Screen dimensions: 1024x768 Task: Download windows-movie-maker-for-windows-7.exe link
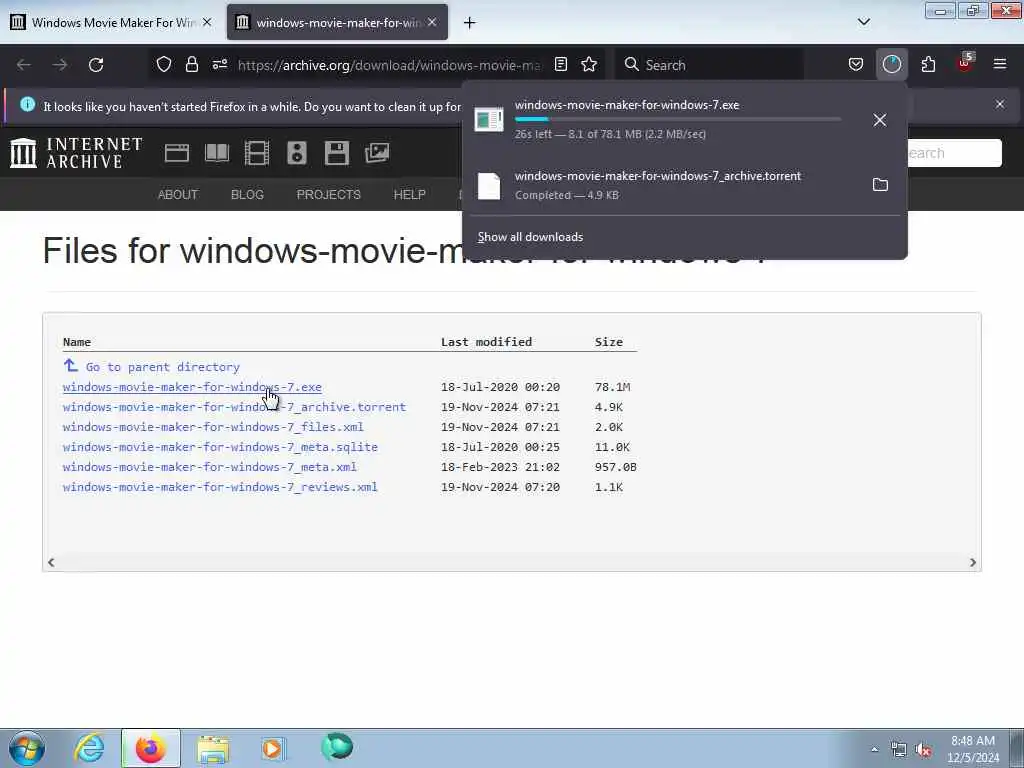[192, 387]
